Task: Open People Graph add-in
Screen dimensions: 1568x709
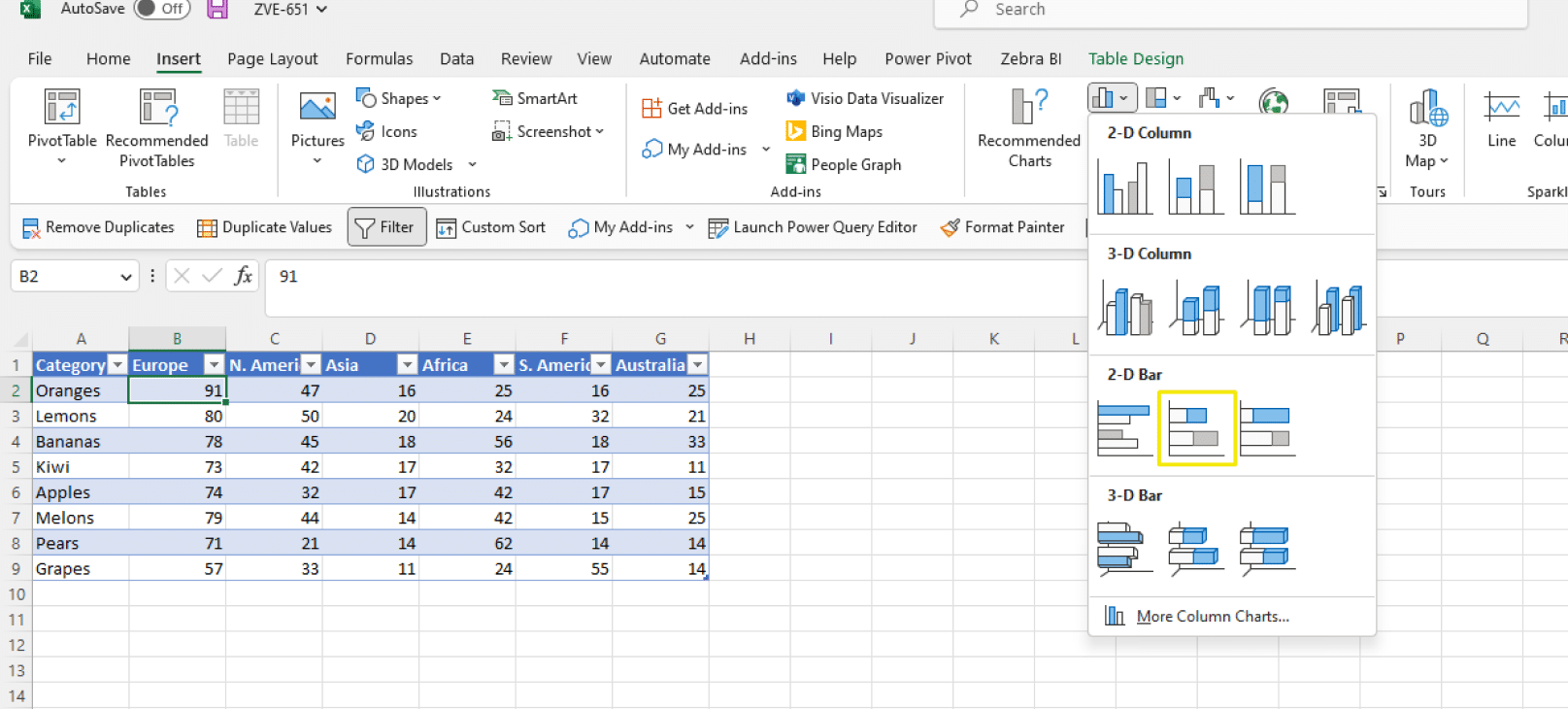Action: click(844, 164)
